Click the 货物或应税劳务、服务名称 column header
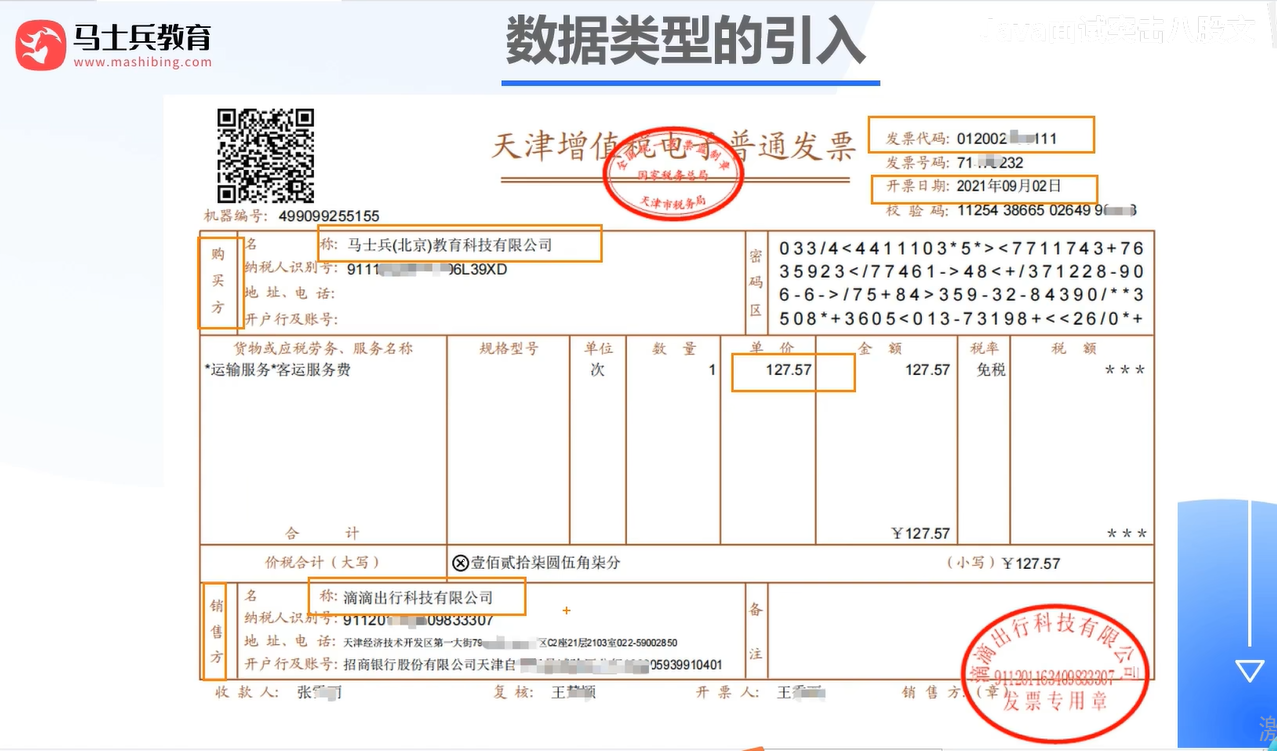1277x751 pixels. coord(323,349)
